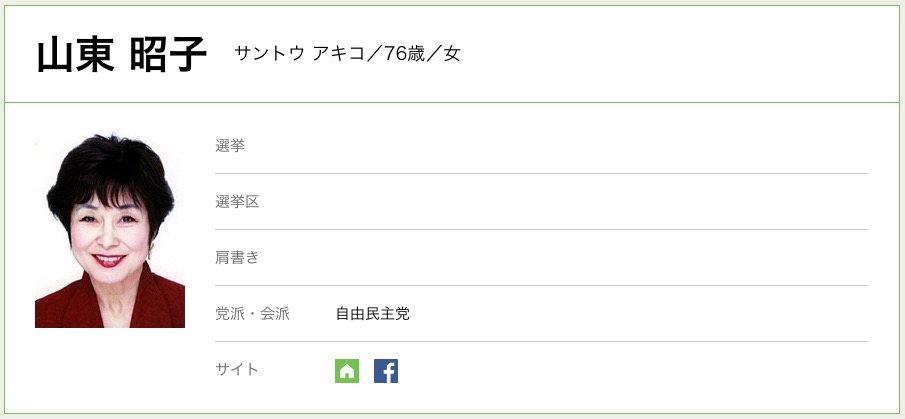The width and height of the screenshot is (905, 419).
Task: Click the サイト row label
Action: pyautogui.click(x=237, y=370)
